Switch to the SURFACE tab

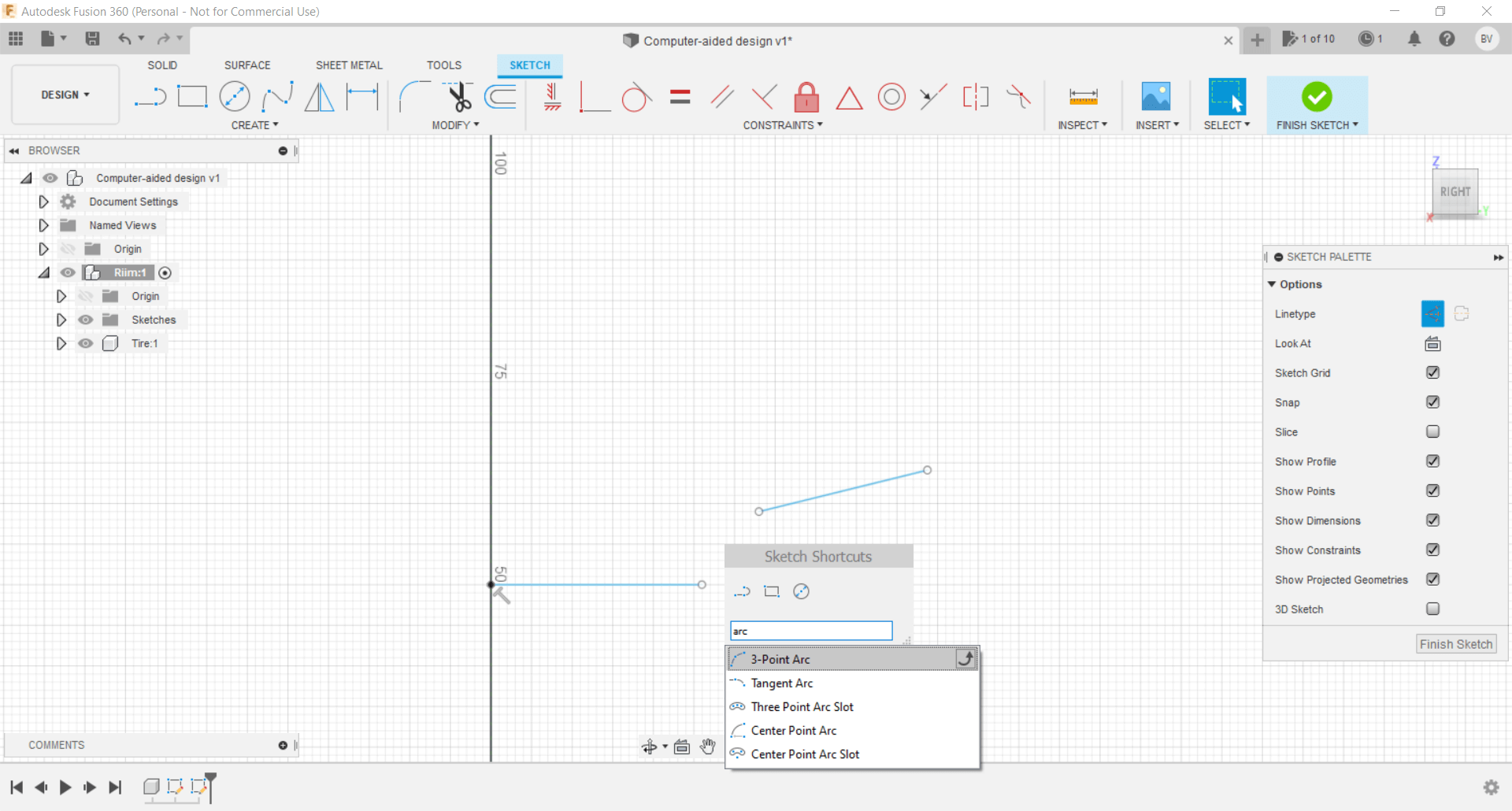pyautogui.click(x=247, y=65)
